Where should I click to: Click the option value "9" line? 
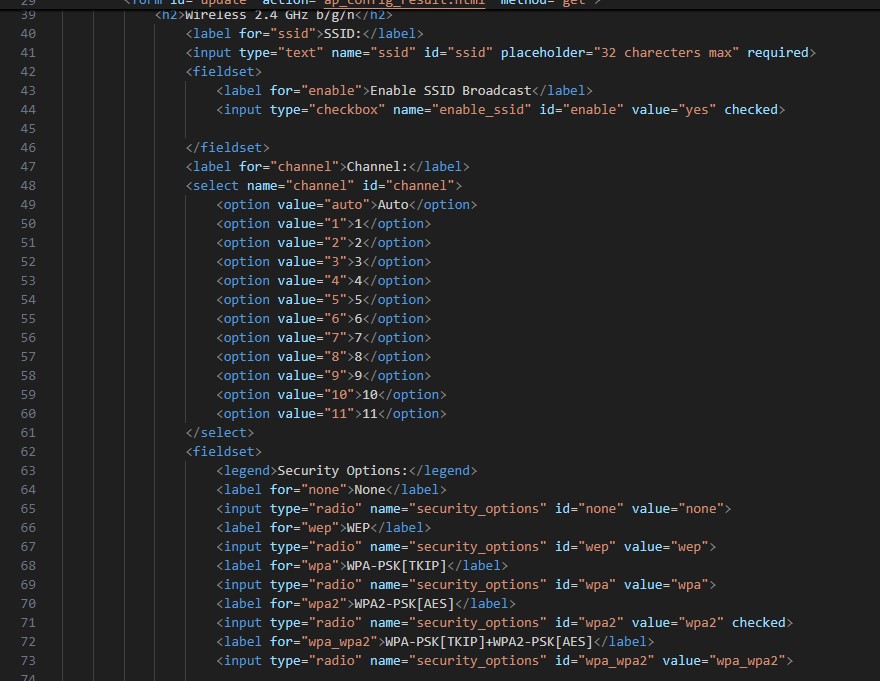point(323,376)
